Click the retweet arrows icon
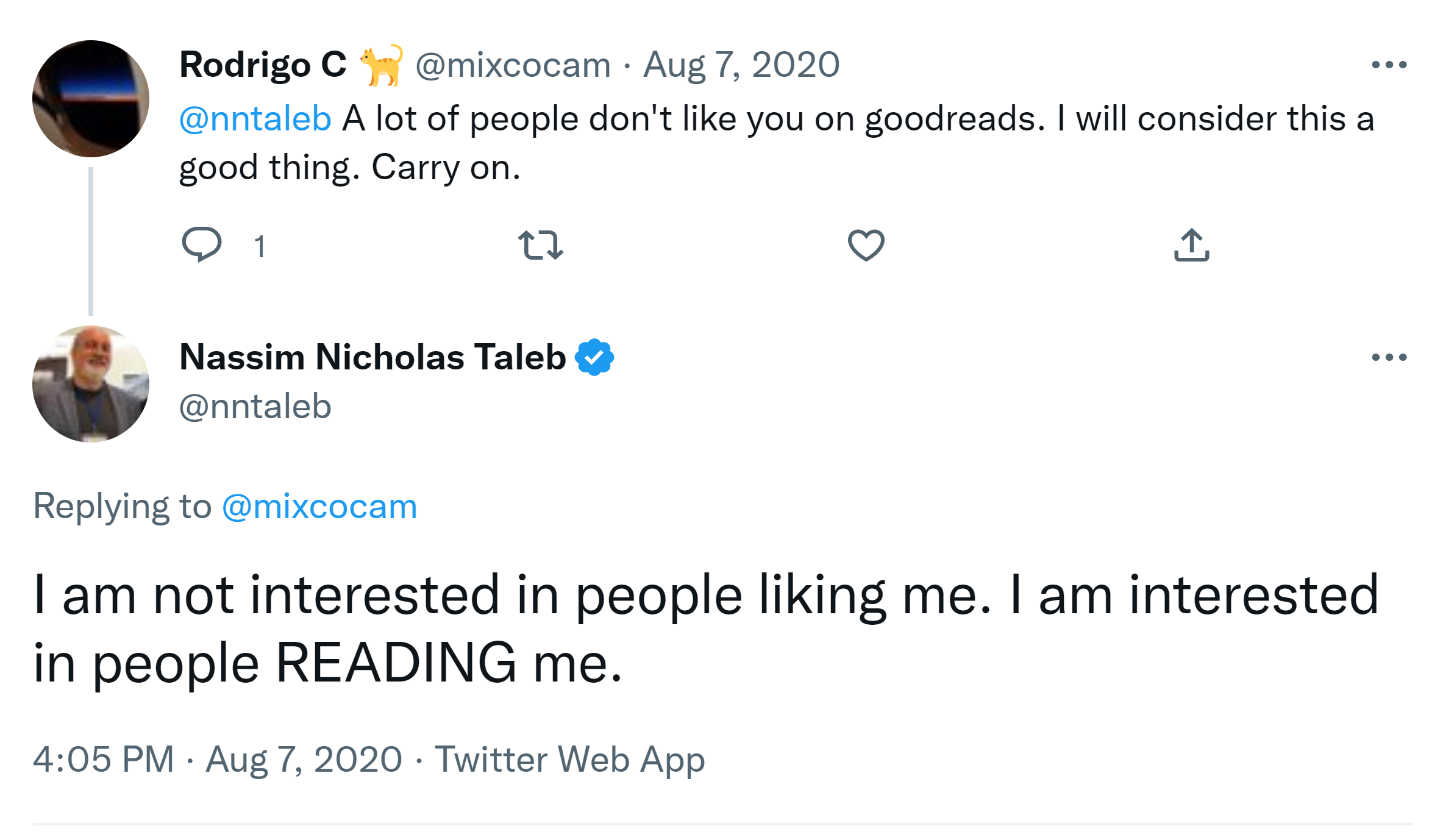This screenshot has width=1440, height=840. click(x=540, y=245)
